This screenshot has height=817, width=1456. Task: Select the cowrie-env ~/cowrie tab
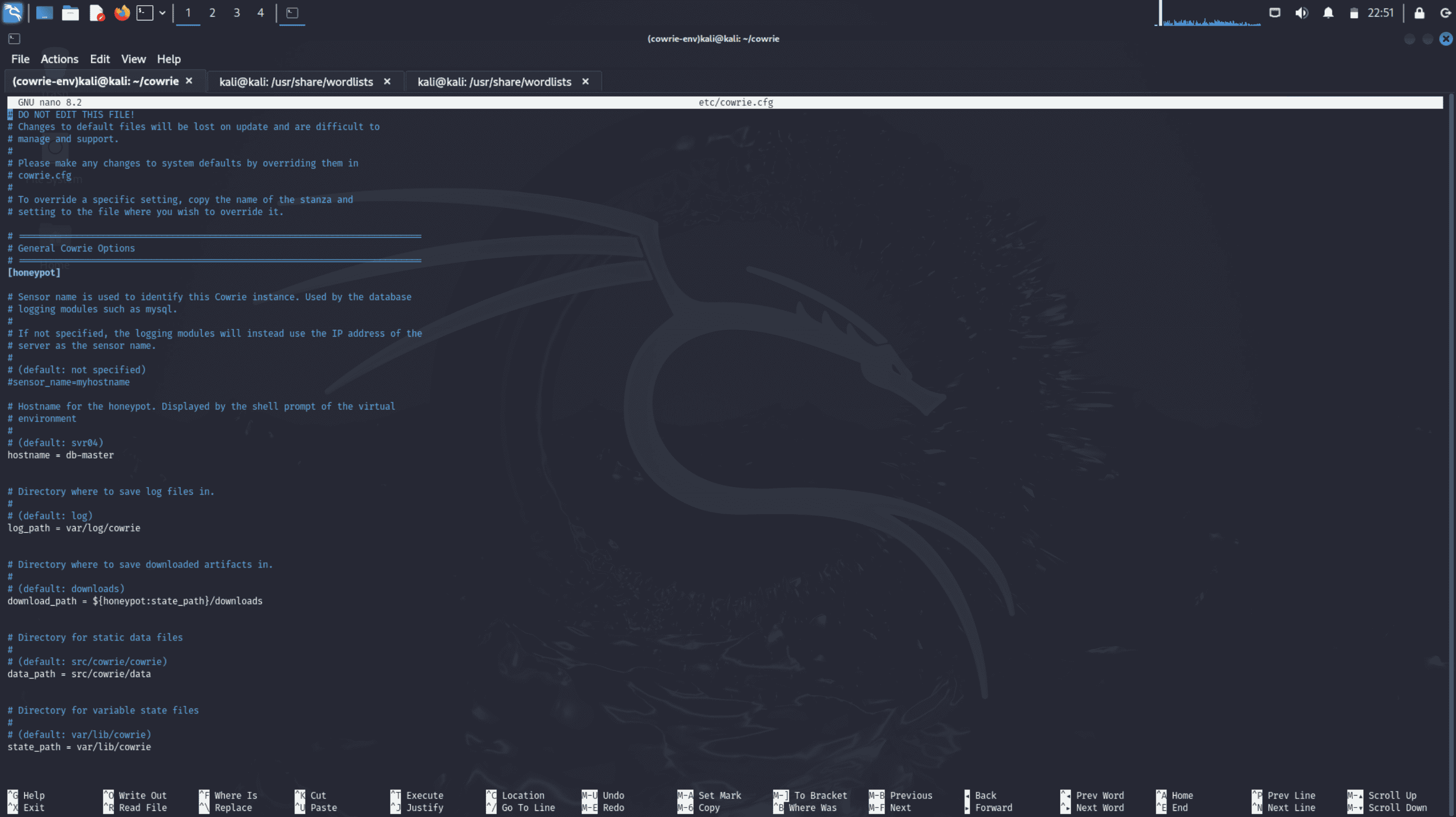point(96,81)
